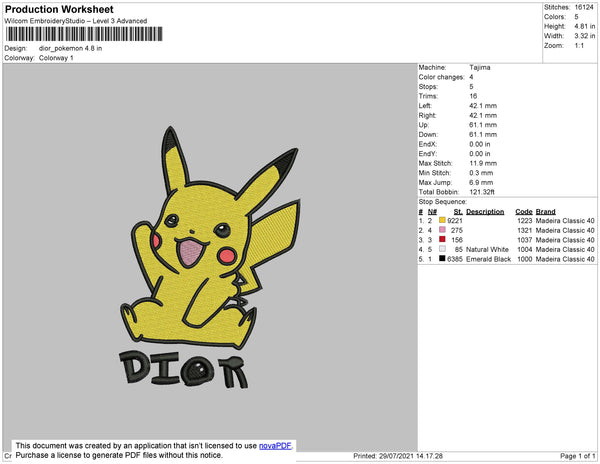Click the Zoom value '1:1'
The height and width of the screenshot is (464, 600).
(x=579, y=46)
